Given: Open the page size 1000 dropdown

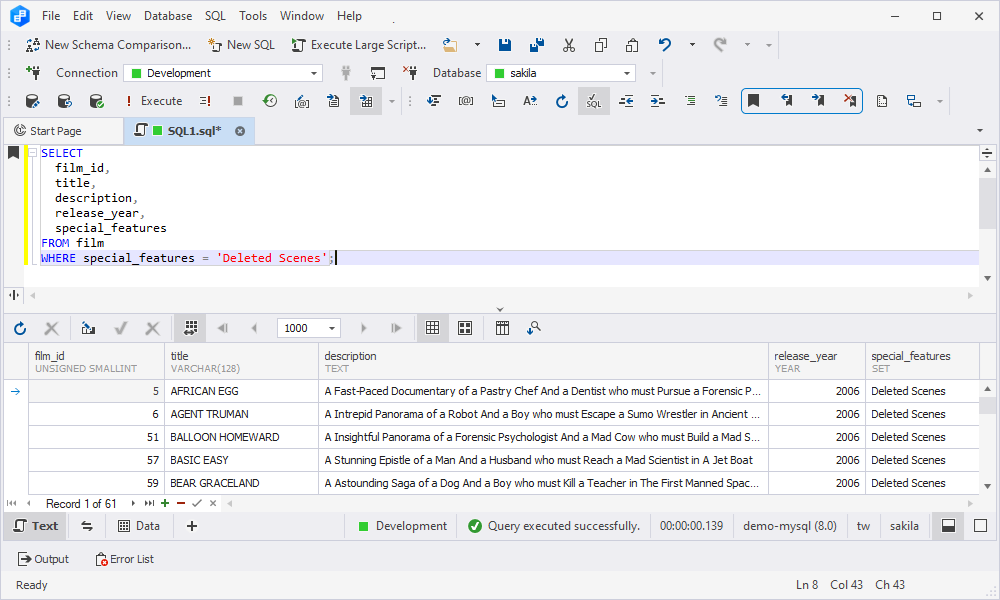Looking at the screenshot, I should tap(332, 328).
